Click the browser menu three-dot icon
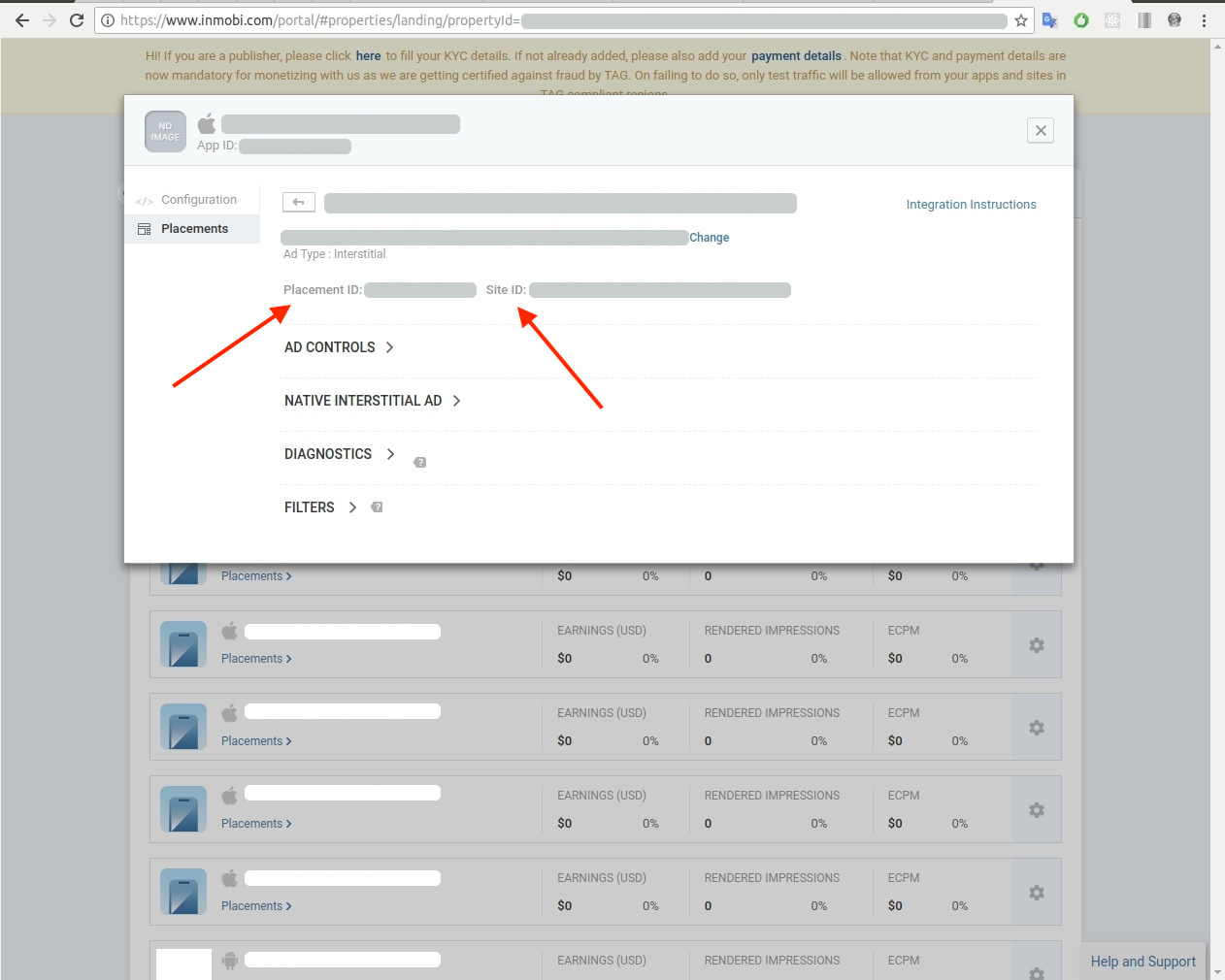Image resolution: width=1225 pixels, height=980 pixels. click(1204, 19)
